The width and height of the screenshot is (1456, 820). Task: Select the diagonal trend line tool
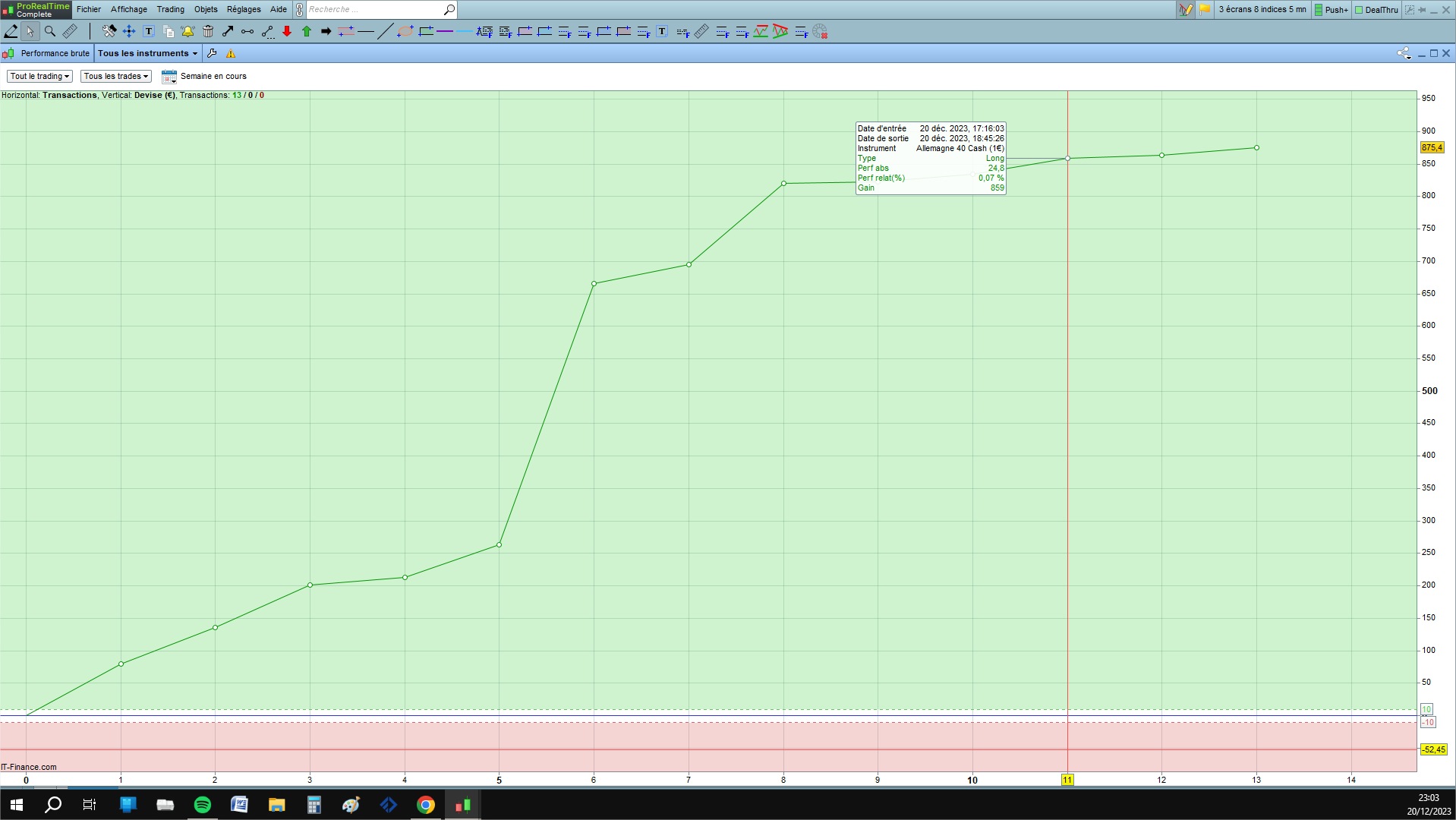click(386, 31)
